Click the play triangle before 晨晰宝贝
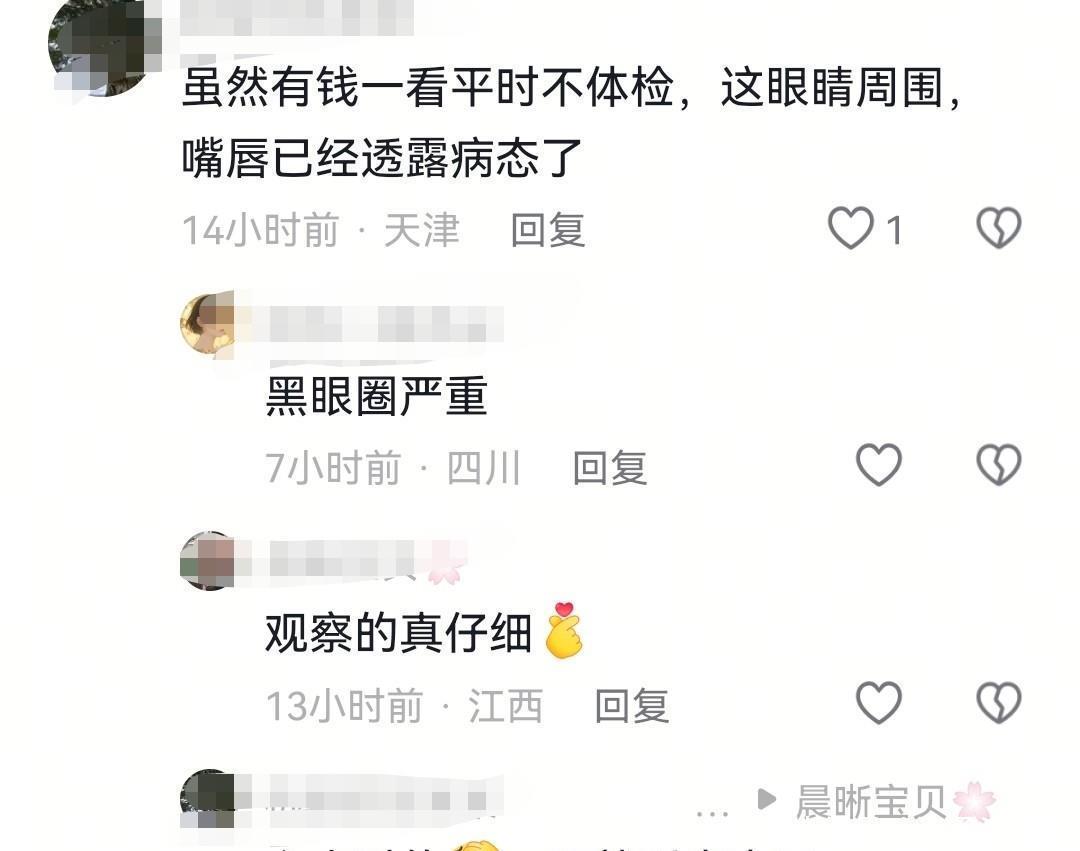 (x=766, y=799)
